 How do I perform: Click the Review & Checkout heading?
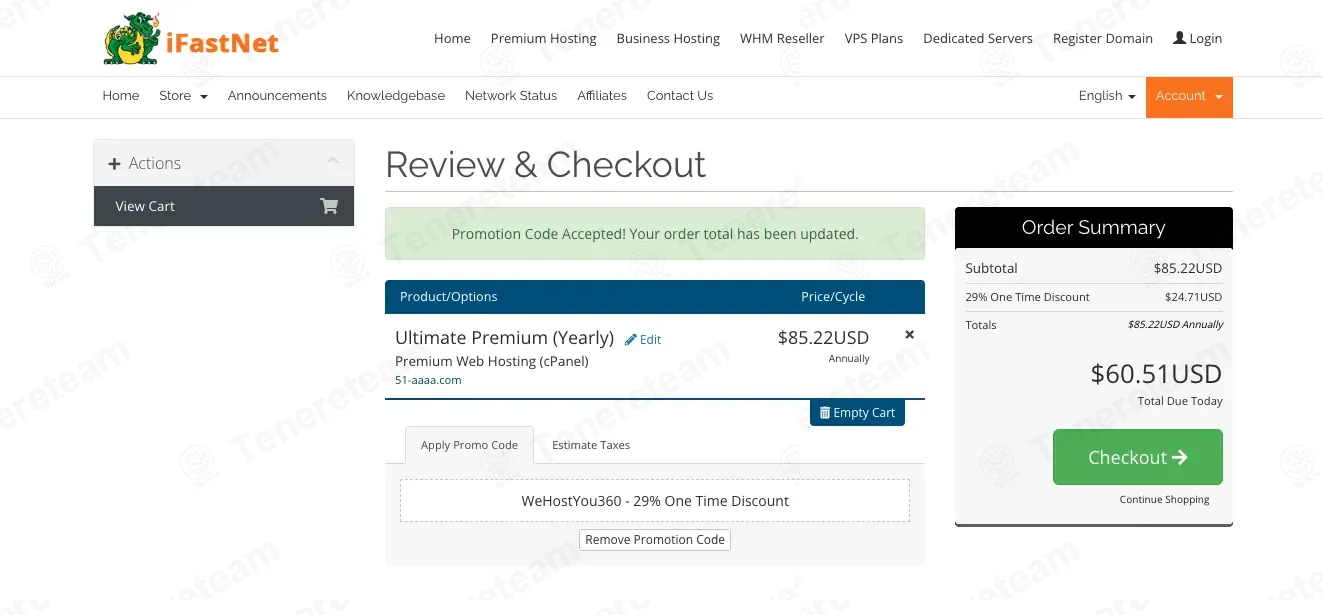pos(546,165)
